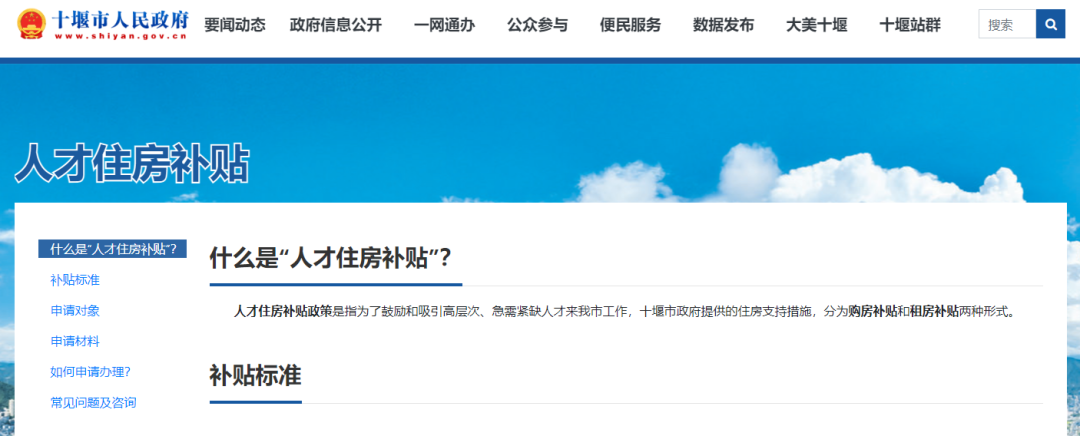Click the 什么是"人才住房补贴"? main heading

tap(330, 258)
